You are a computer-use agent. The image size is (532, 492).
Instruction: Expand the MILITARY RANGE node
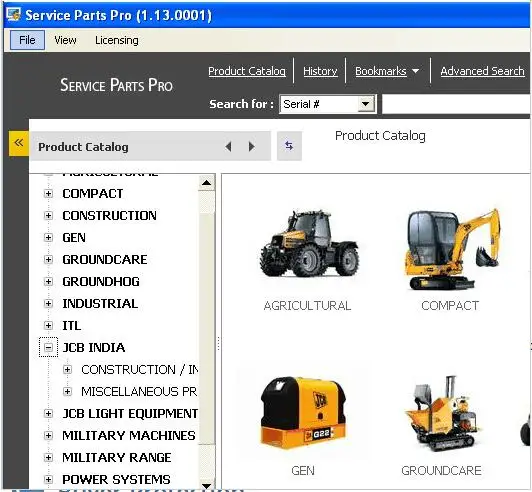(49, 457)
